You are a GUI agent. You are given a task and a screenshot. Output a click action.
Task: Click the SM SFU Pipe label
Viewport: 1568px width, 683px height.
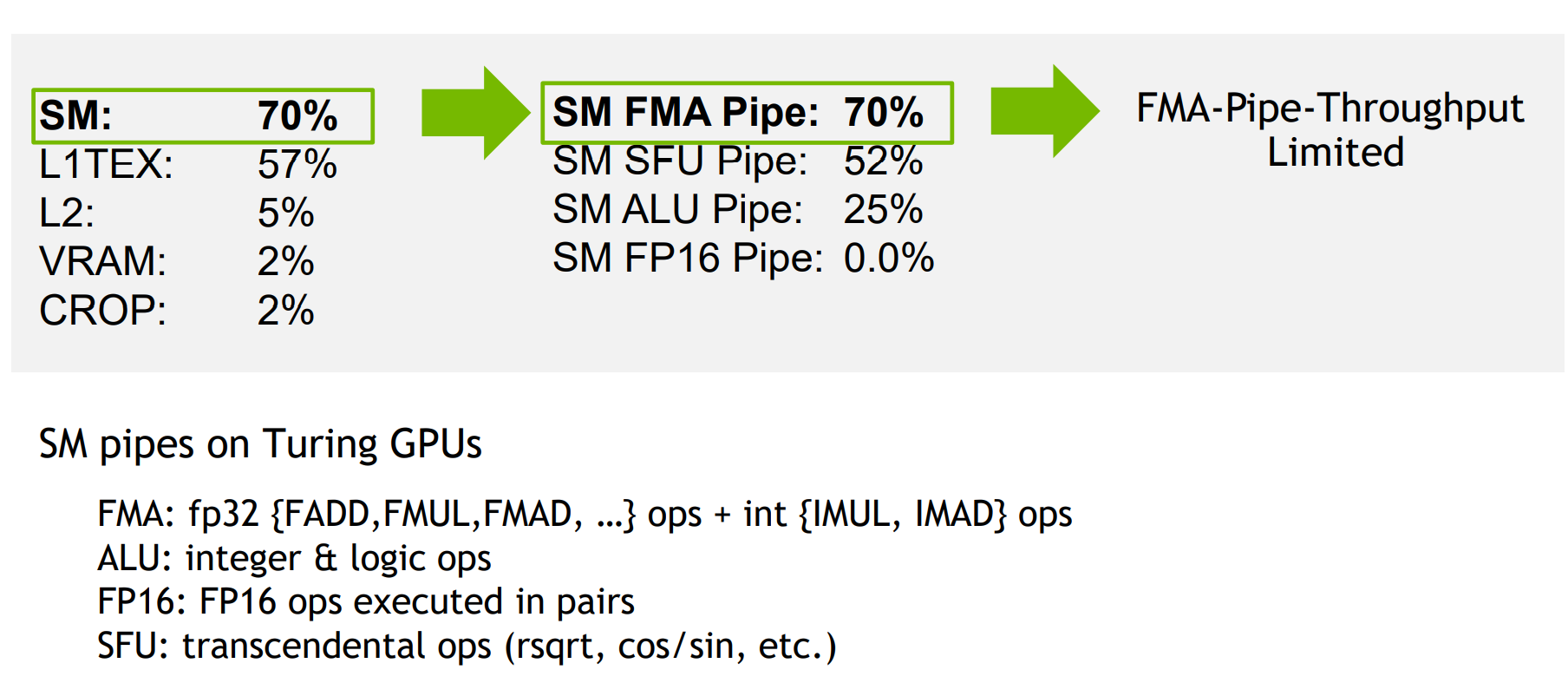(680, 161)
